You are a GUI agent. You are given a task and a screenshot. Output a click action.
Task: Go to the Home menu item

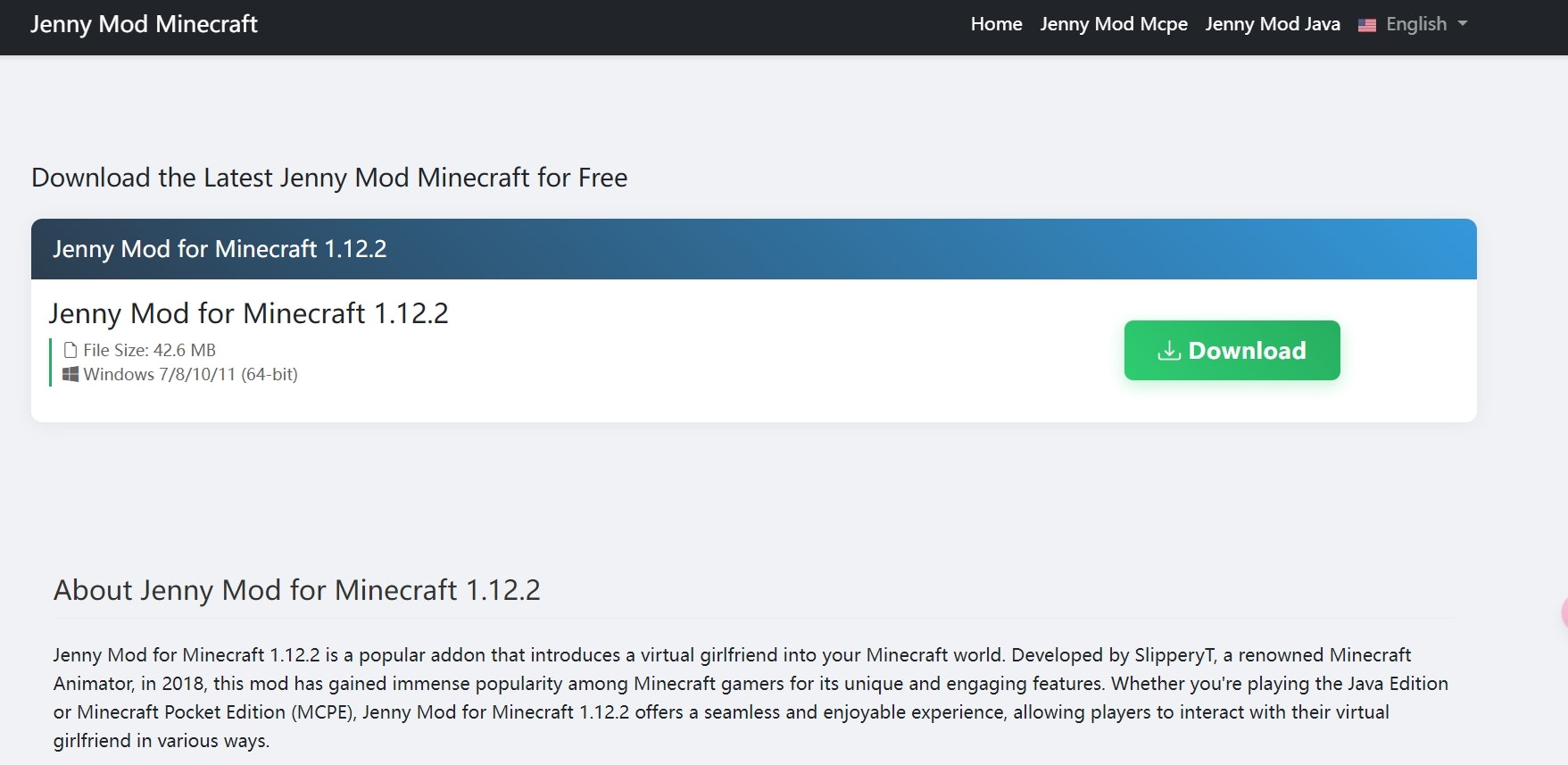click(996, 24)
